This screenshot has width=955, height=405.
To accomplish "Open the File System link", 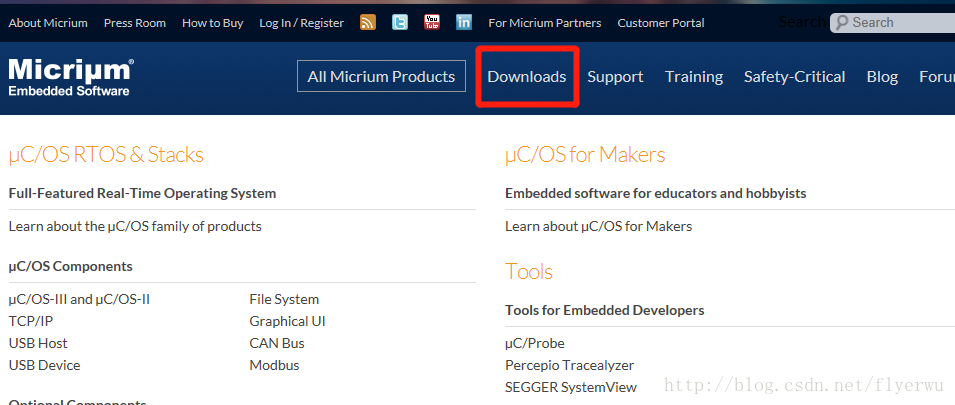I will click(284, 299).
